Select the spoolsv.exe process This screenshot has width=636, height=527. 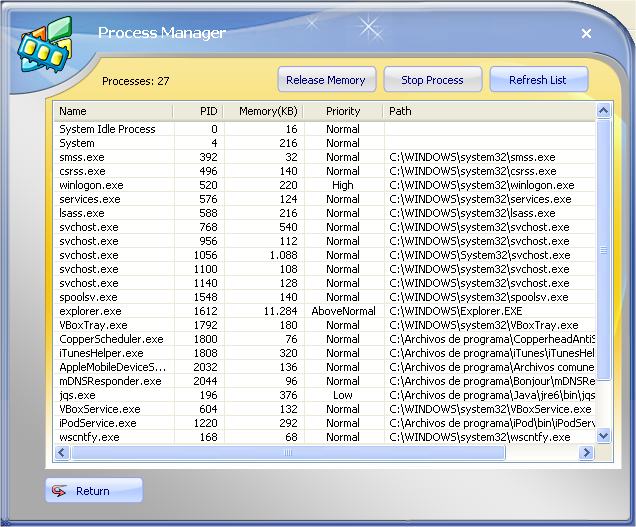[x=324, y=297]
